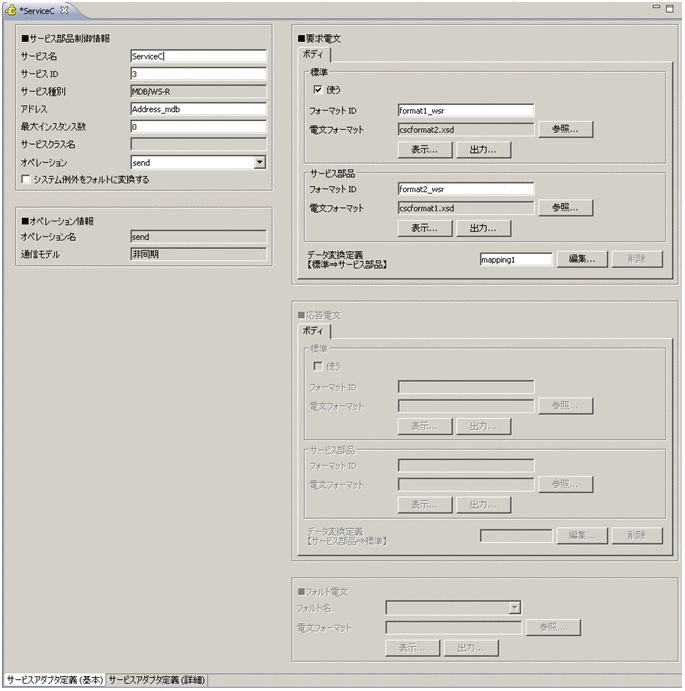Enable システム例外をフォルトに変換する checkbox
This screenshot has width=685, height=691.
[26, 180]
